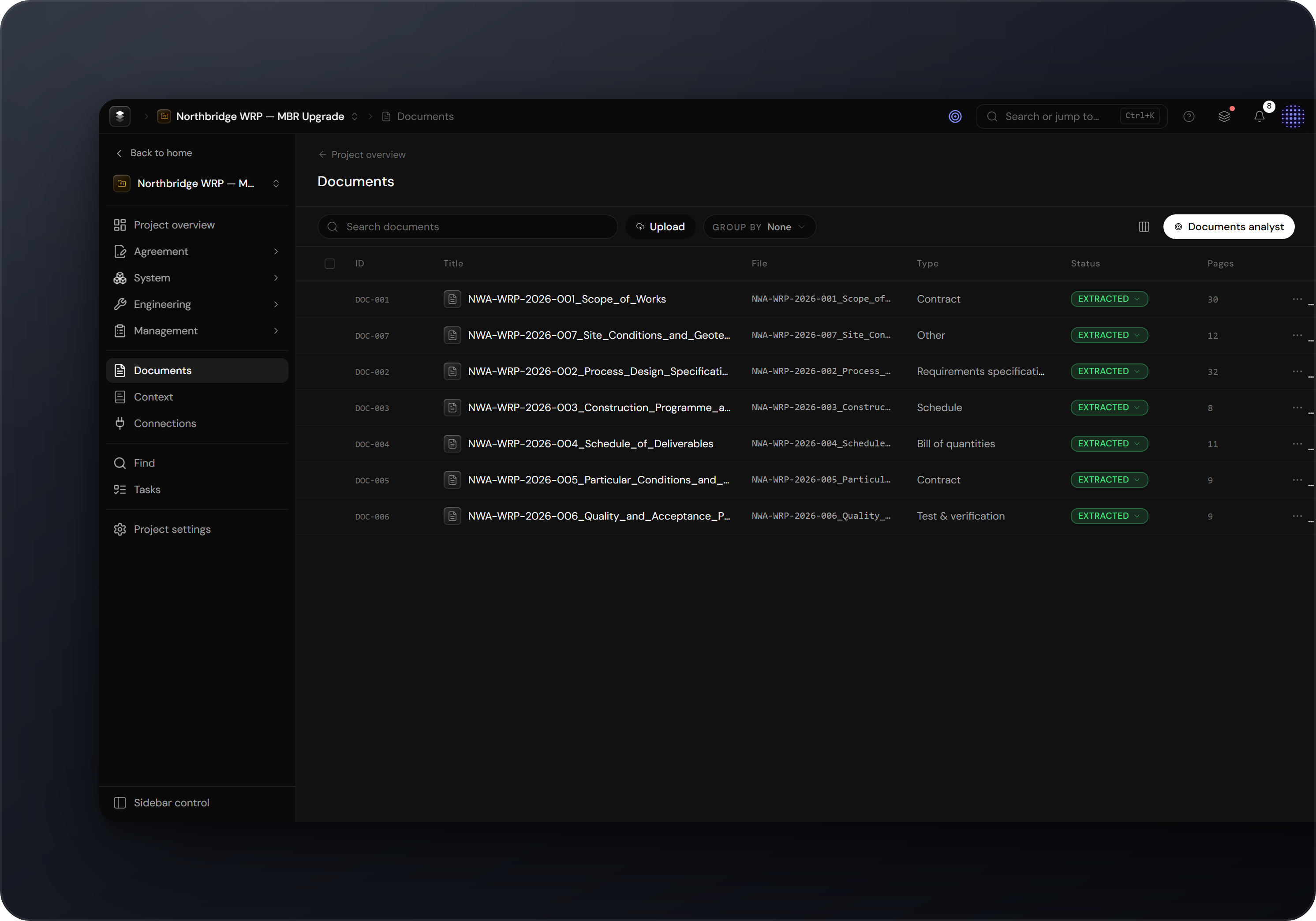This screenshot has height=921, width=1316.
Task: Click the sidebar project folder icon
Action: [122, 183]
